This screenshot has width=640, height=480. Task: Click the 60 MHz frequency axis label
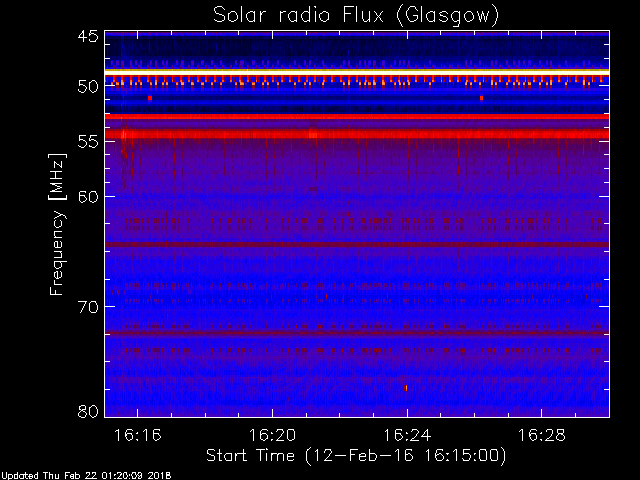coord(88,197)
